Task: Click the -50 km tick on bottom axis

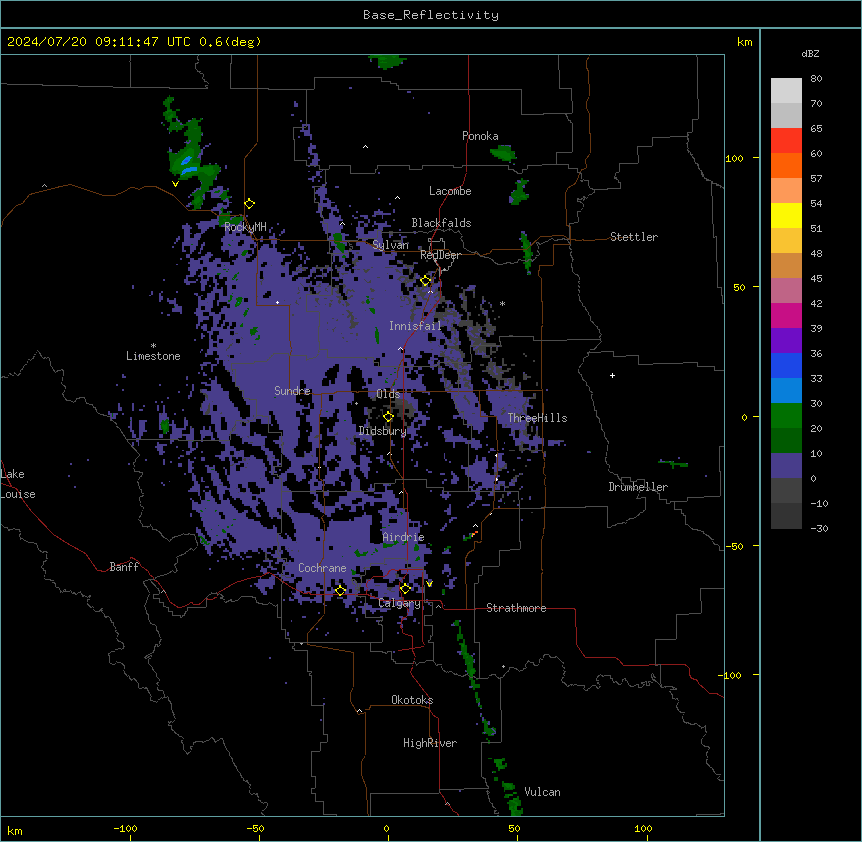Action: (x=255, y=828)
